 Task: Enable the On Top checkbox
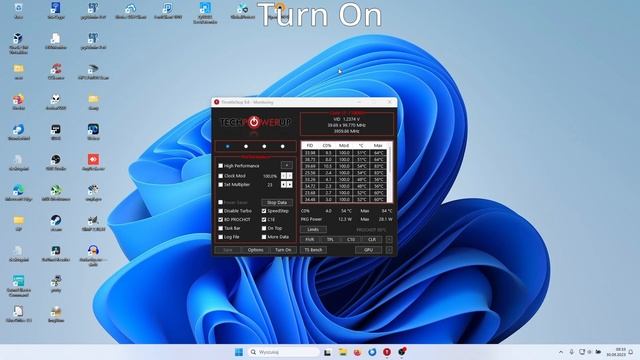tap(264, 228)
